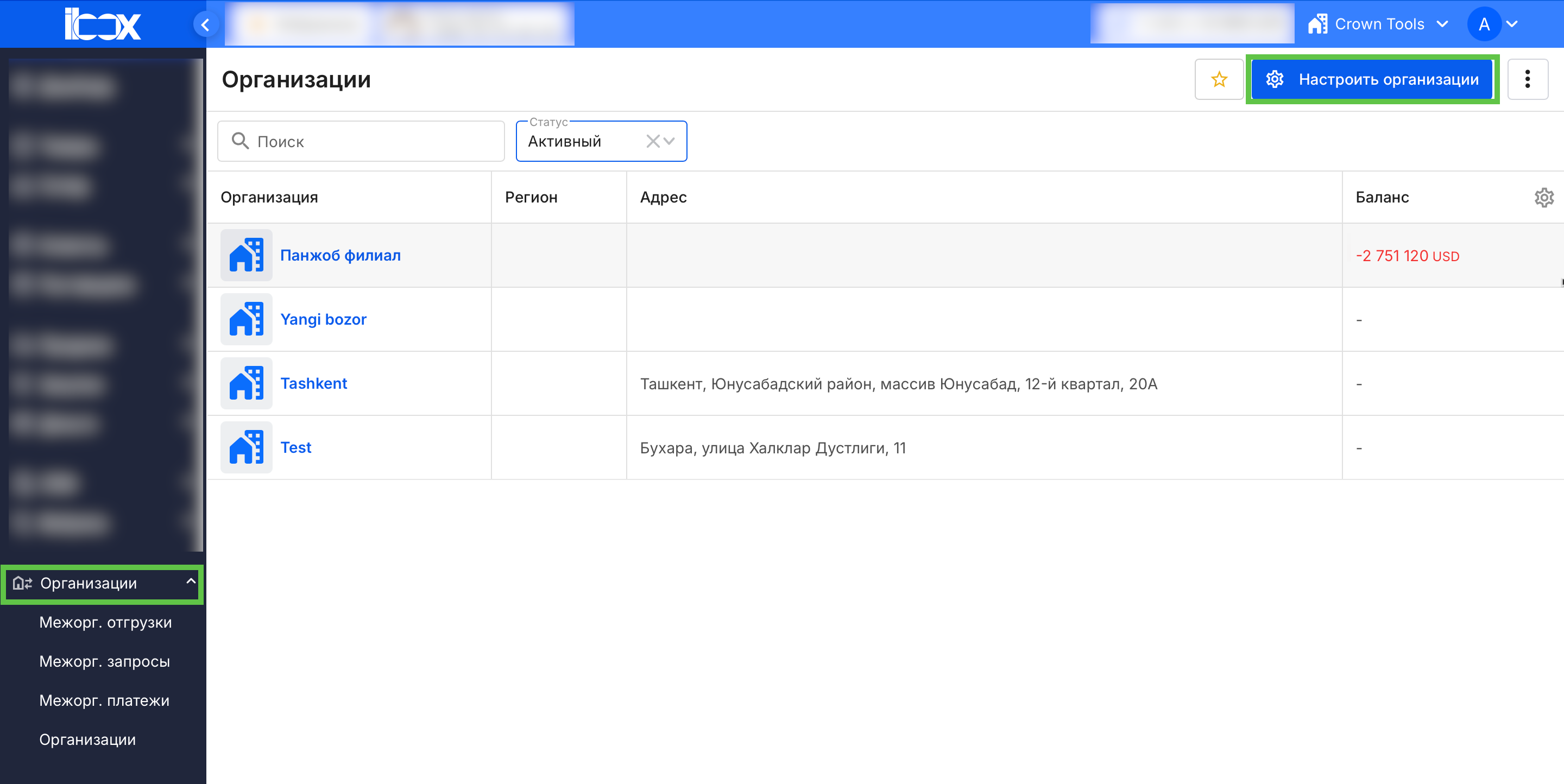Open the three-dot more options menu
This screenshot has height=784, width=1564.
click(x=1527, y=79)
